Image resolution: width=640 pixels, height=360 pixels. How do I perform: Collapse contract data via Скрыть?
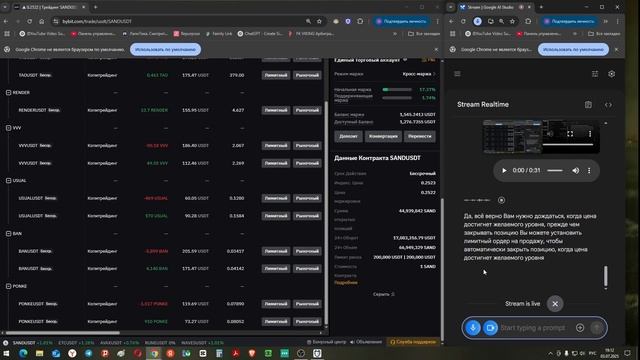[x=384, y=294]
